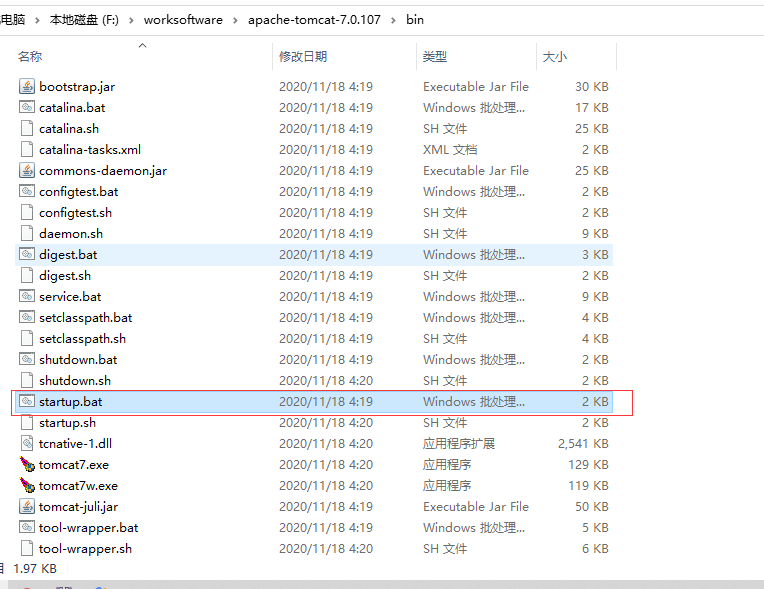Click the configtest.sh file icon
The image size is (764, 589).
[27, 212]
